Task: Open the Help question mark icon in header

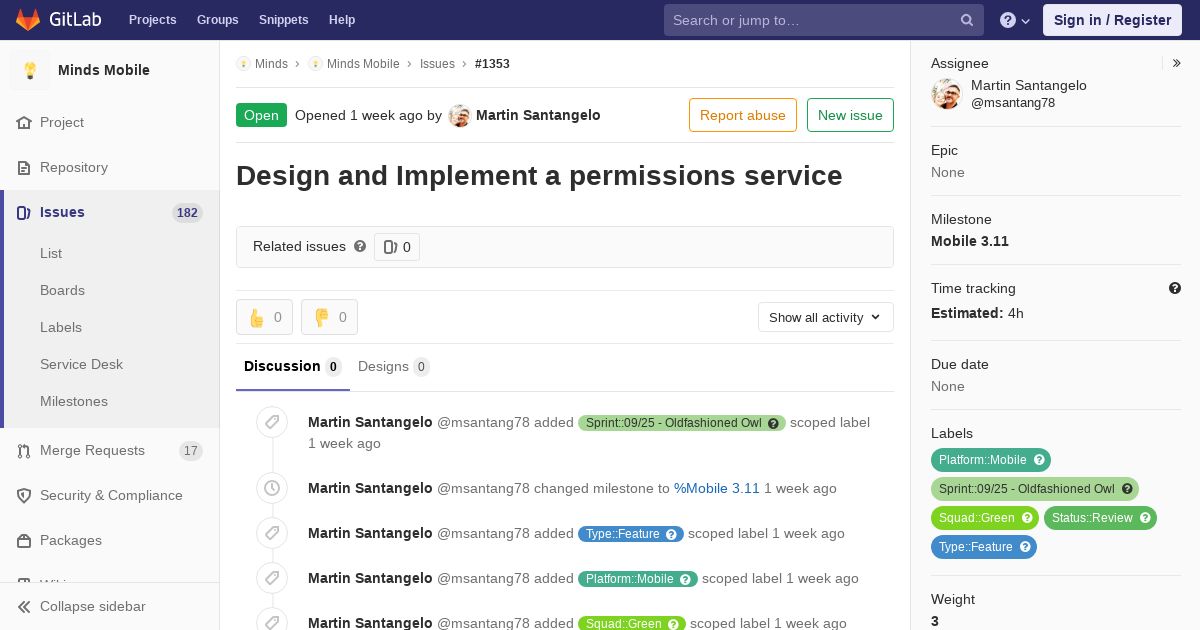Action: tap(1008, 20)
